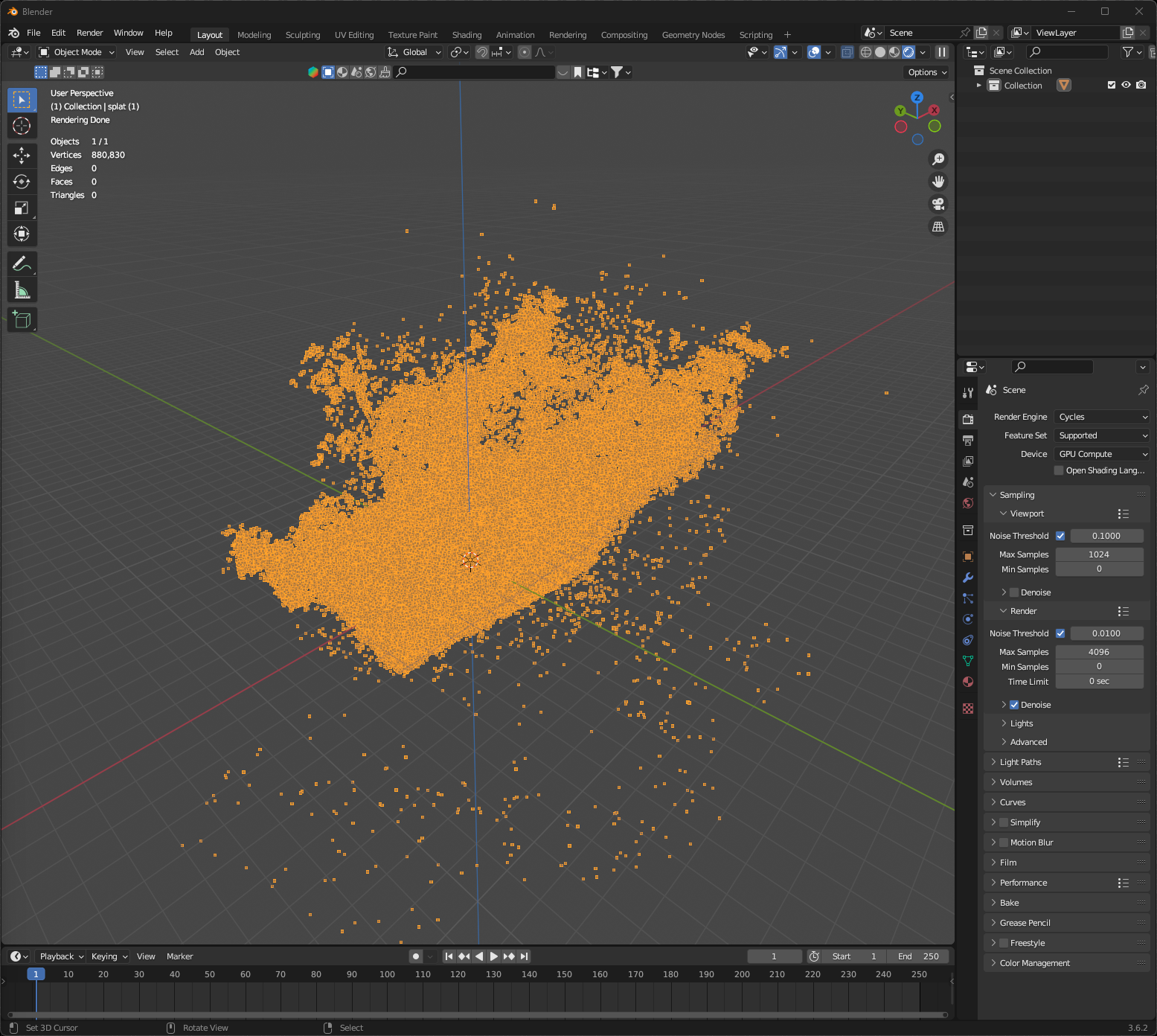Open the Texture properties tab
The image size is (1157, 1036).
(968, 709)
